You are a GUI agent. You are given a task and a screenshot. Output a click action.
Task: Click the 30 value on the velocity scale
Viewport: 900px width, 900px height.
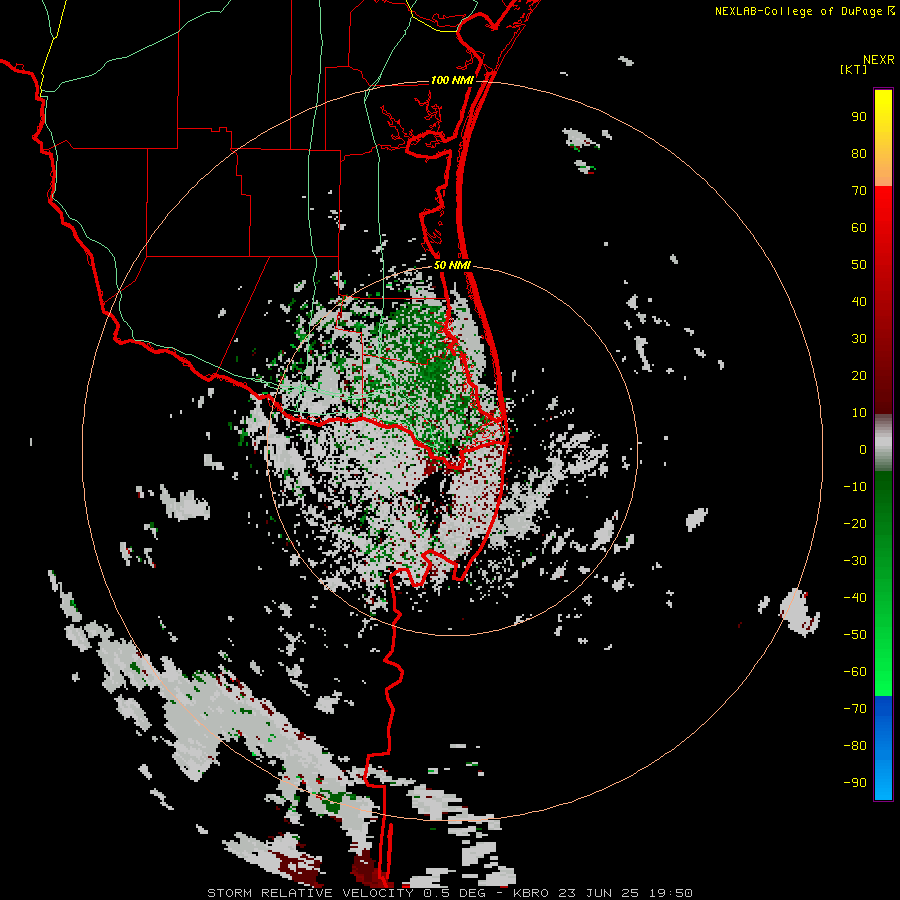point(859,339)
